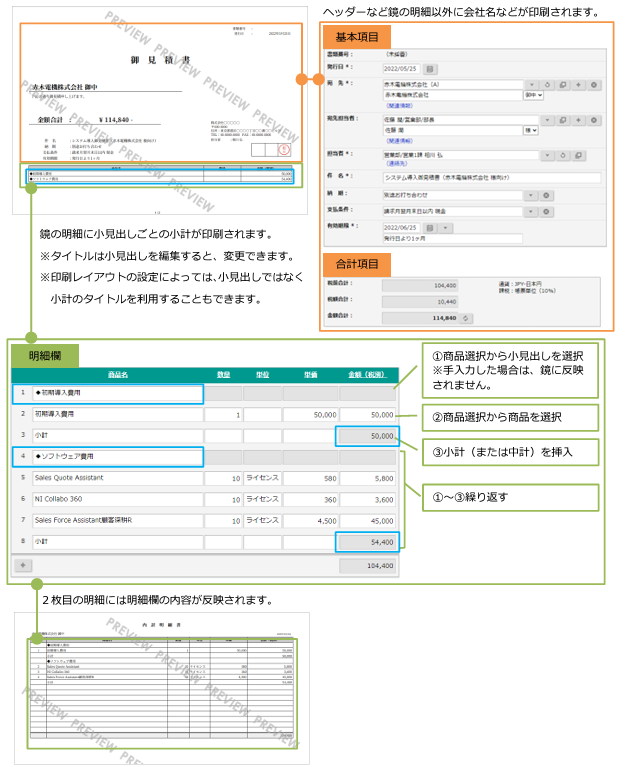640x767 pixels.
Task: Open the second-page 内訳明細書 preview thumbnail
Action: [162, 688]
